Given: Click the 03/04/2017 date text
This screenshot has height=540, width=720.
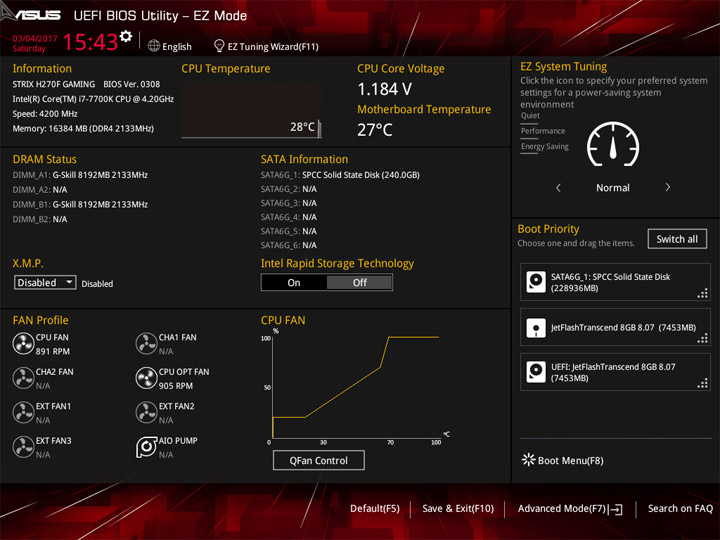Looking at the screenshot, I should coord(35,39).
